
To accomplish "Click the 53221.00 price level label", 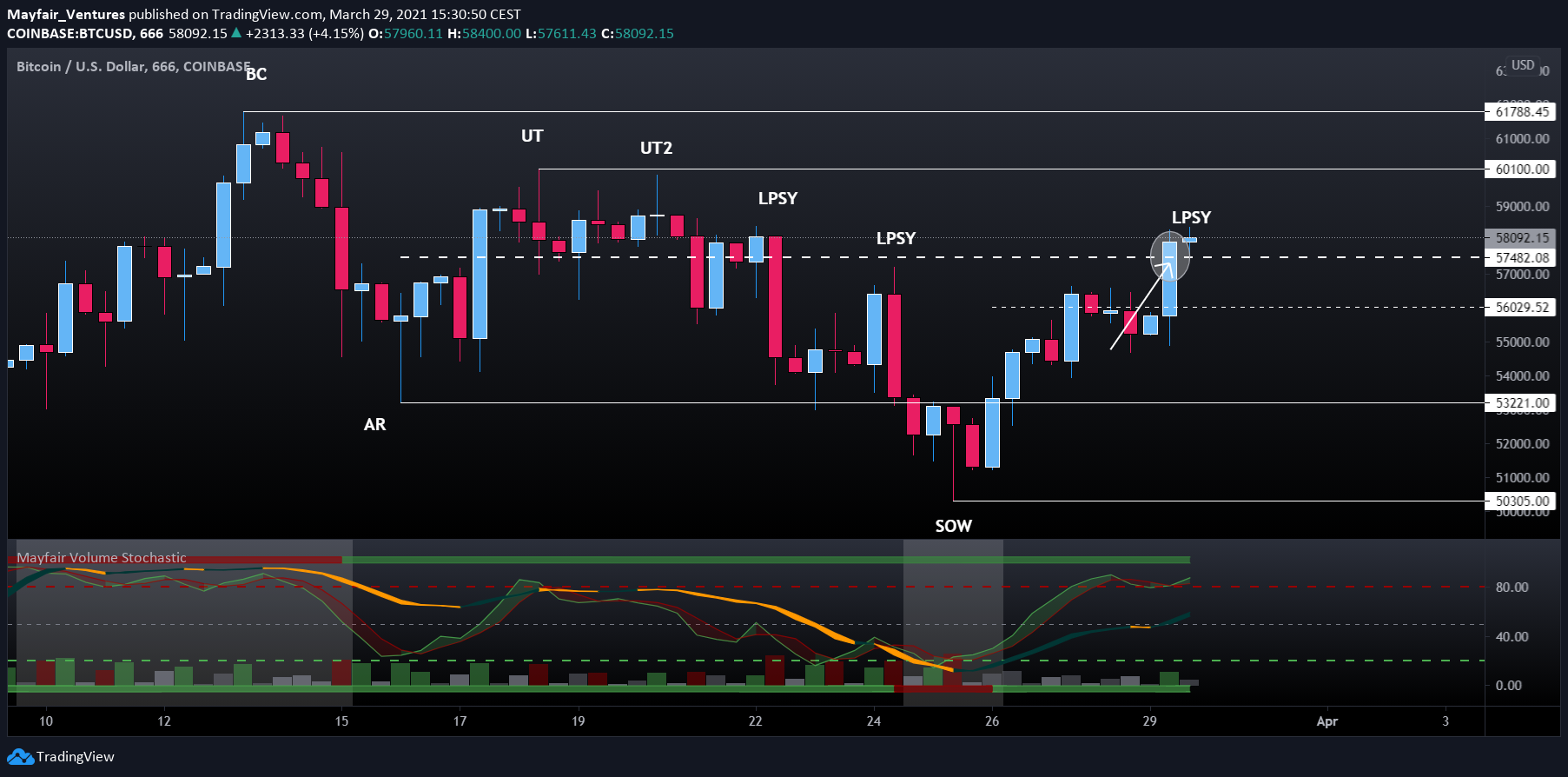I will point(1522,402).
